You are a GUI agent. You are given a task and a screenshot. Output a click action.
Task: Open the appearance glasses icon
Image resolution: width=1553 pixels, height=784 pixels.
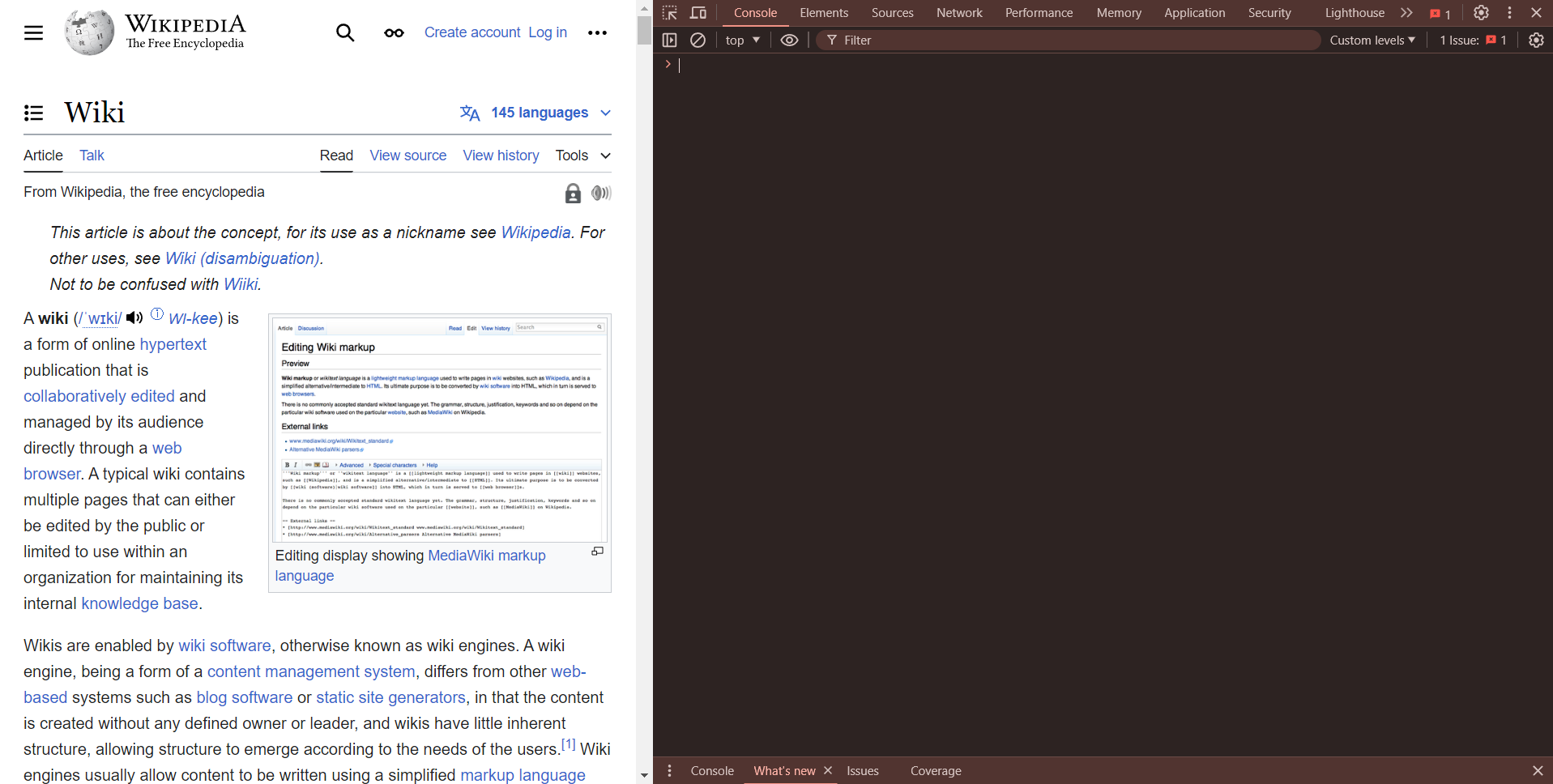pos(394,33)
